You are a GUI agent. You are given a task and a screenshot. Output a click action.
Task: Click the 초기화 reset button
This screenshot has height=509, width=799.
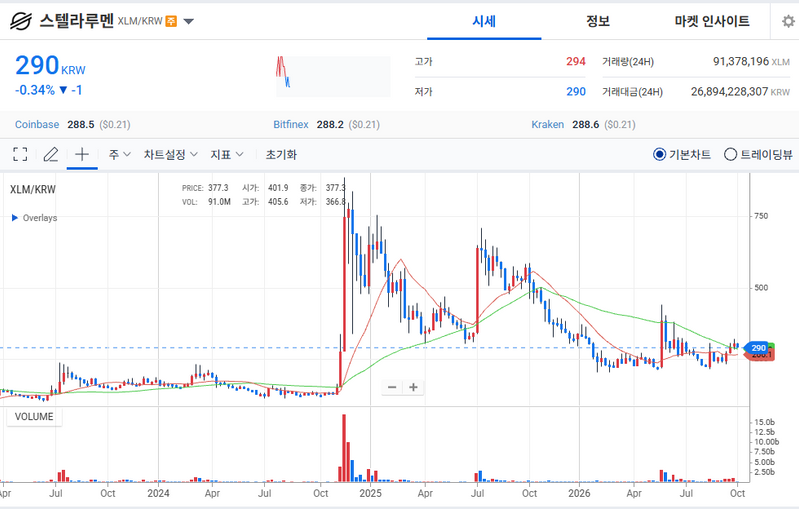click(281, 154)
